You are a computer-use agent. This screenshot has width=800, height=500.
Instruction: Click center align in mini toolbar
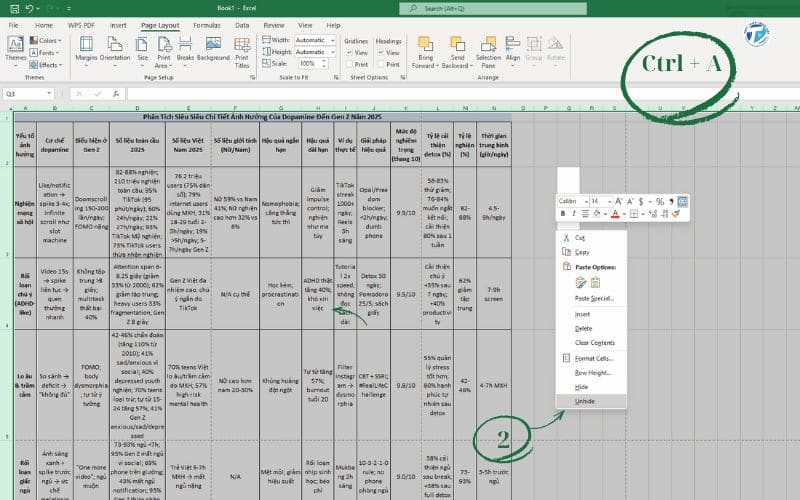click(x=585, y=214)
